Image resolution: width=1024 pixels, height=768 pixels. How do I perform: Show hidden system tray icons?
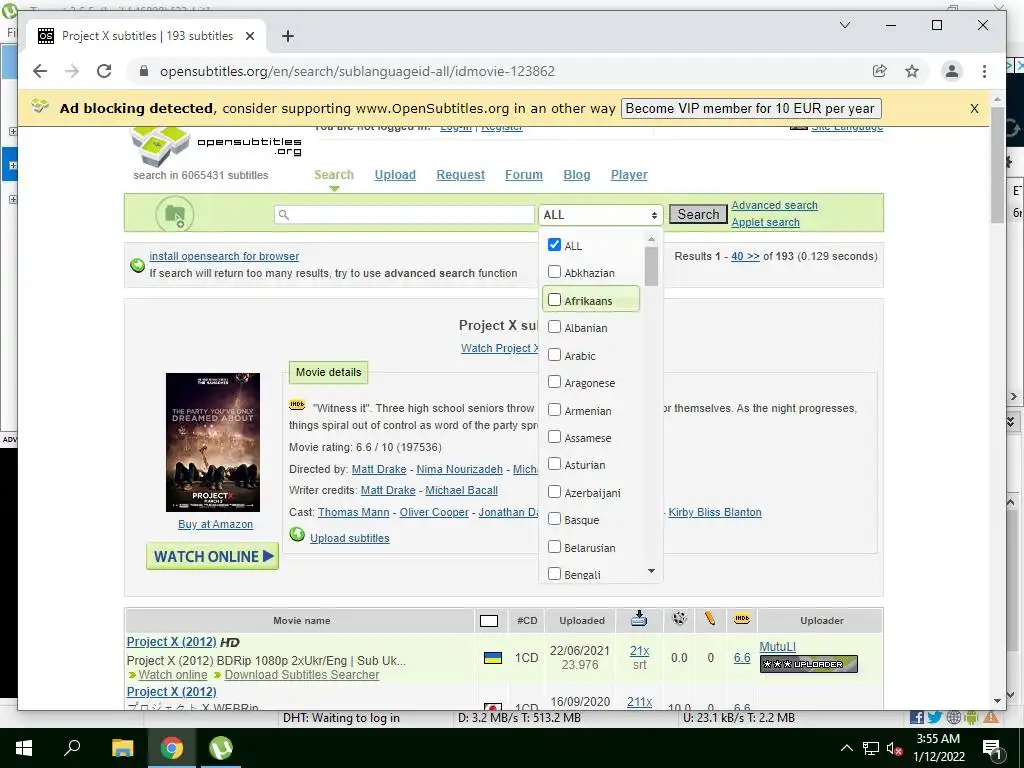(846, 748)
